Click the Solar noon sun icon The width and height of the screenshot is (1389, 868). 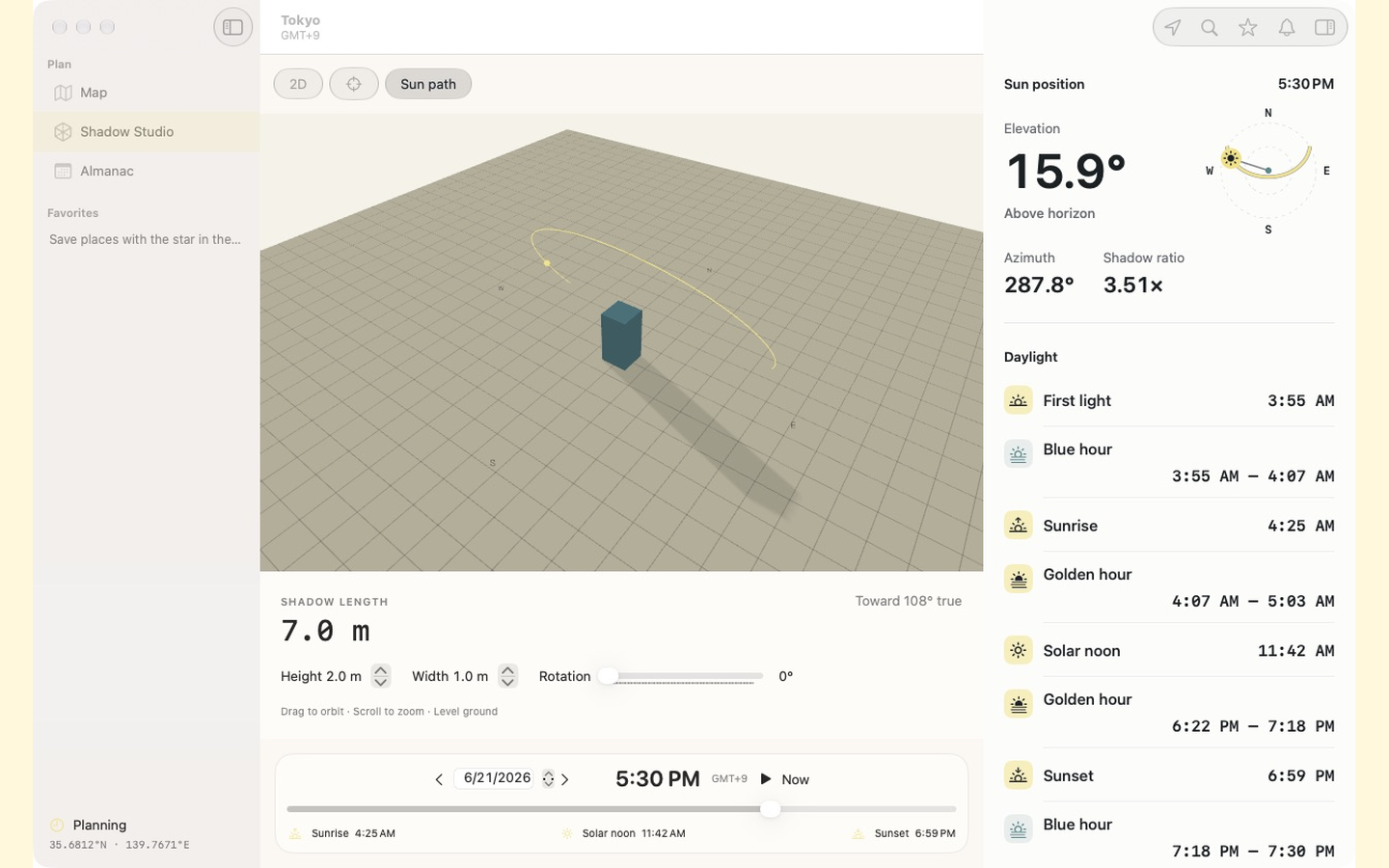point(1018,651)
